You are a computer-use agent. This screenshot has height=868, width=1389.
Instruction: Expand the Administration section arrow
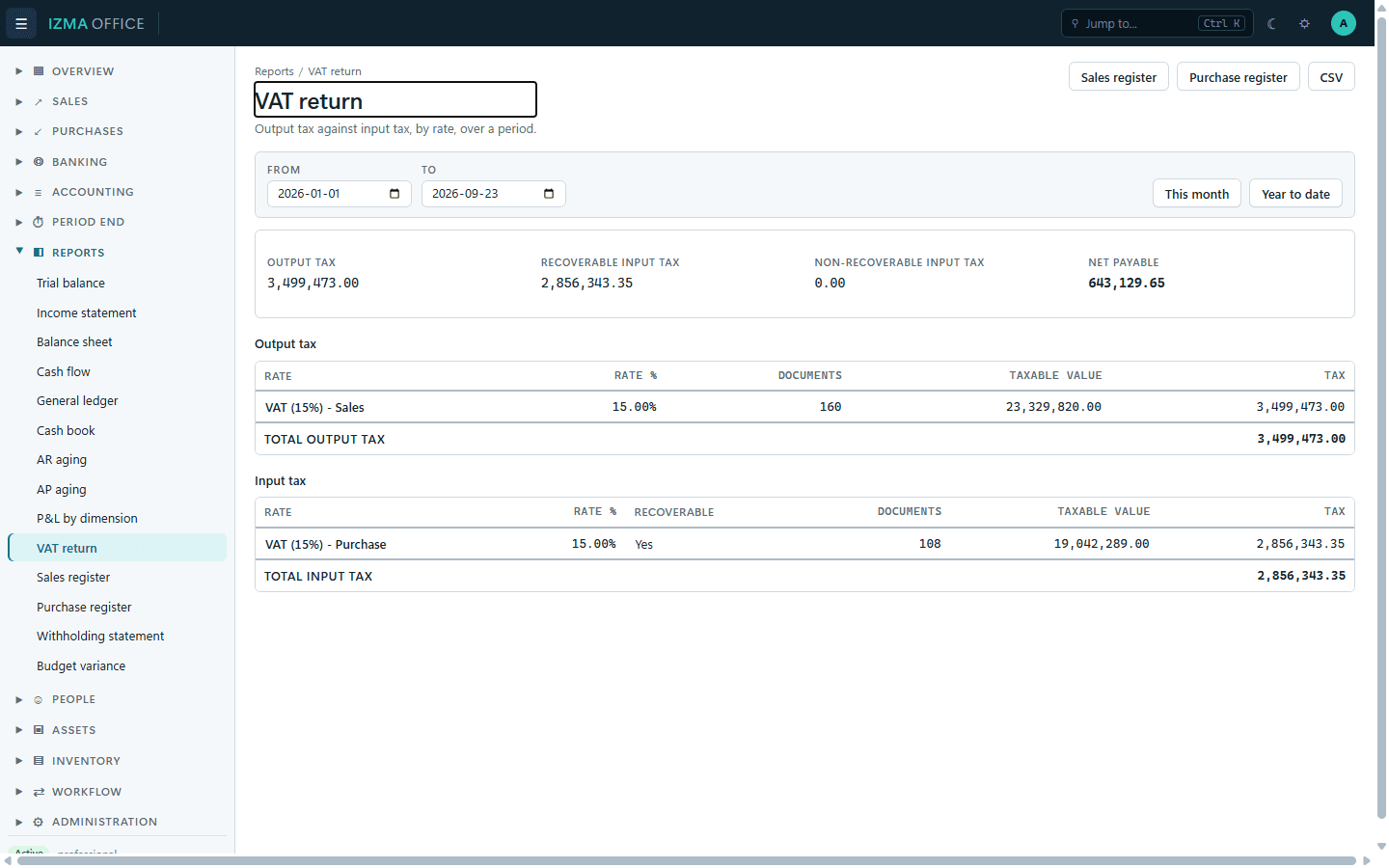18,822
